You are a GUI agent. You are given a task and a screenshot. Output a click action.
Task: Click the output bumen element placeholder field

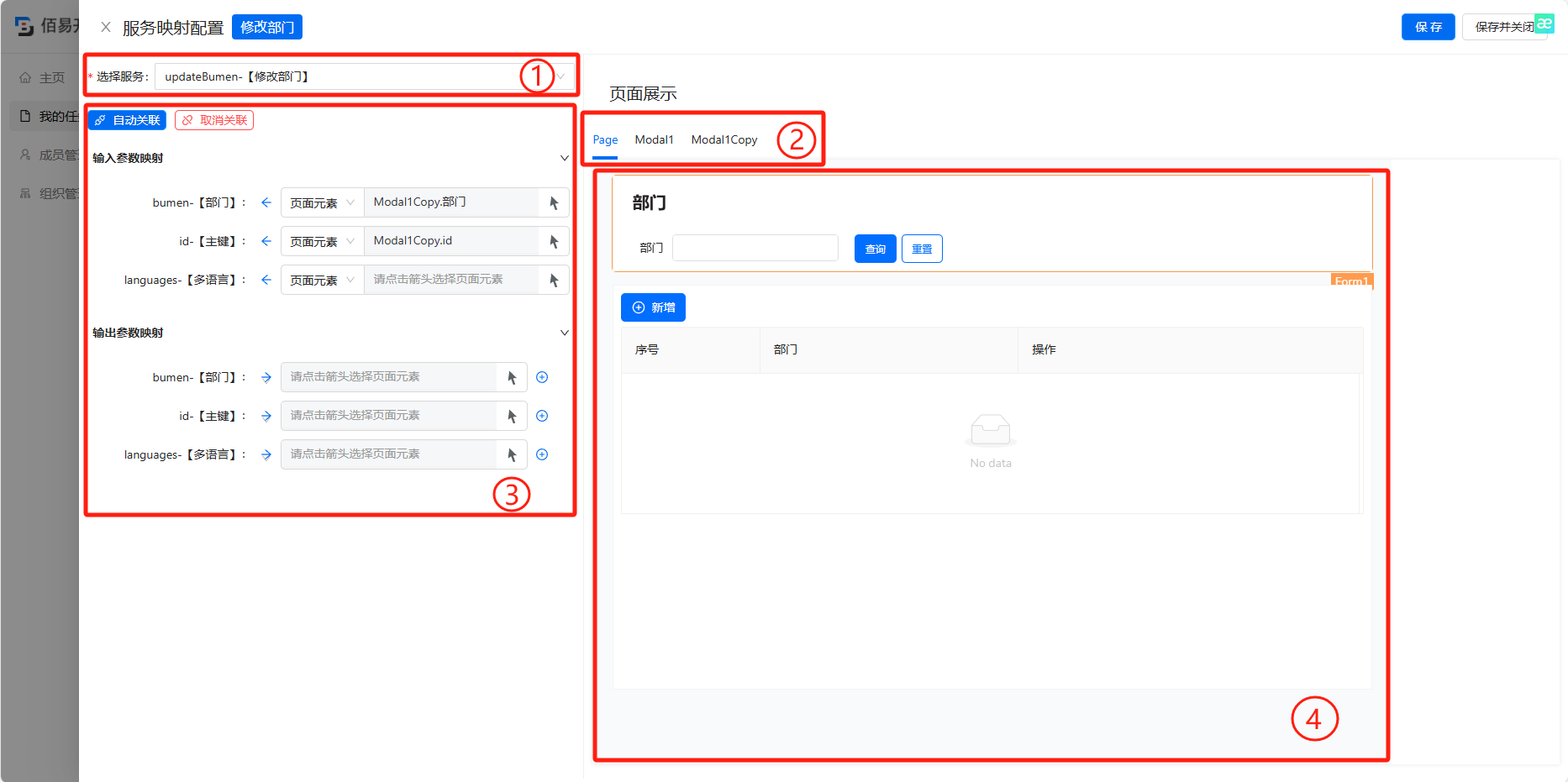[389, 377]
